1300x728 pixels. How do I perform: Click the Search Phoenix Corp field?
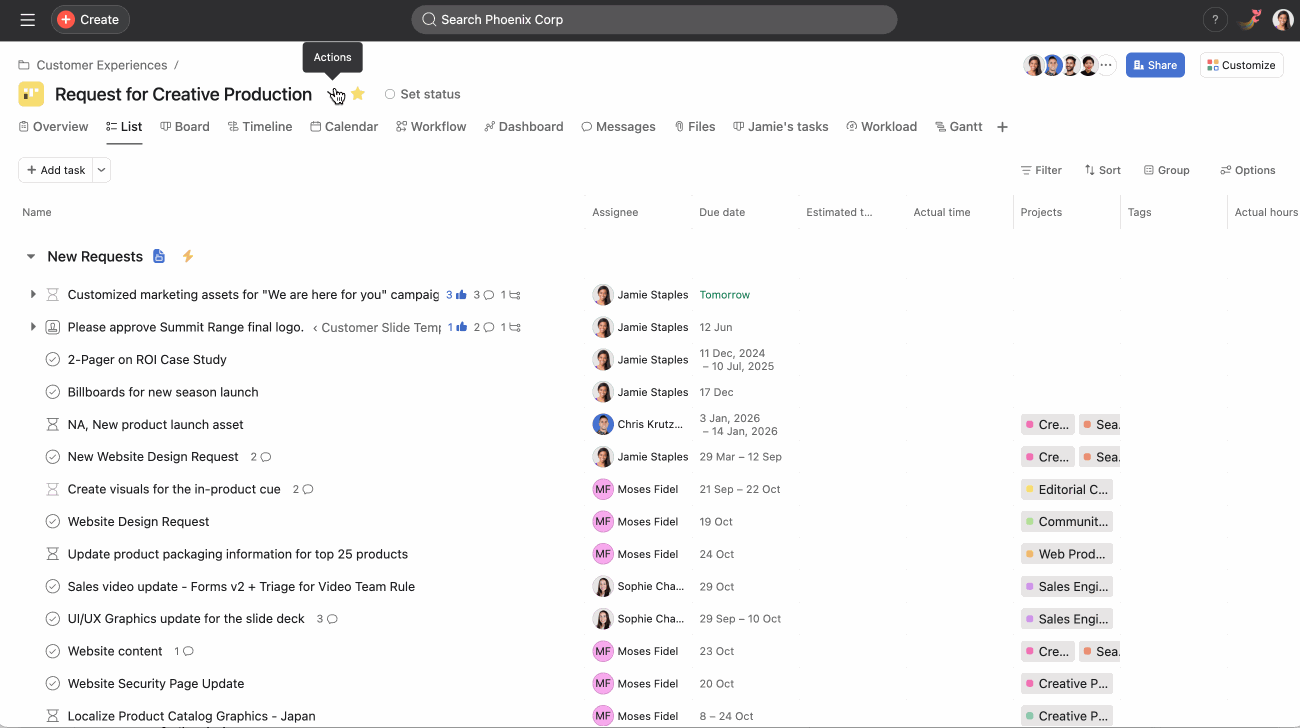pyautogui.click(x=654, y=19)
